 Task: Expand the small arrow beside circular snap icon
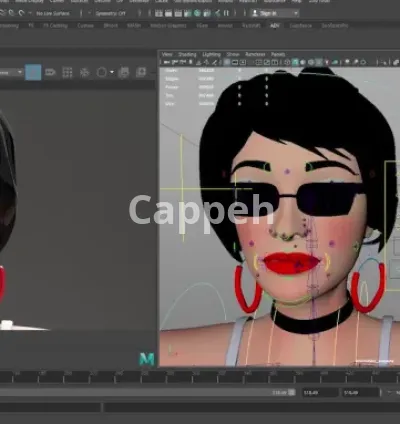click(x=112, y=72)
